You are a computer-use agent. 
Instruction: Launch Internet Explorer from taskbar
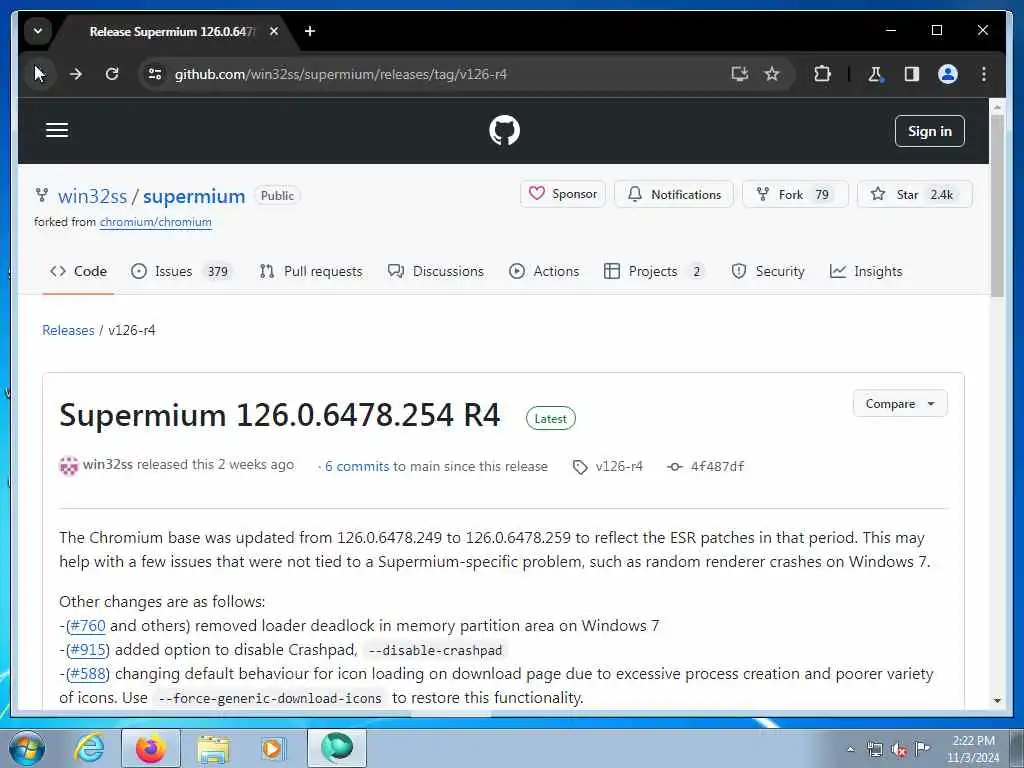pyautogui.click(x=89, y=748)
